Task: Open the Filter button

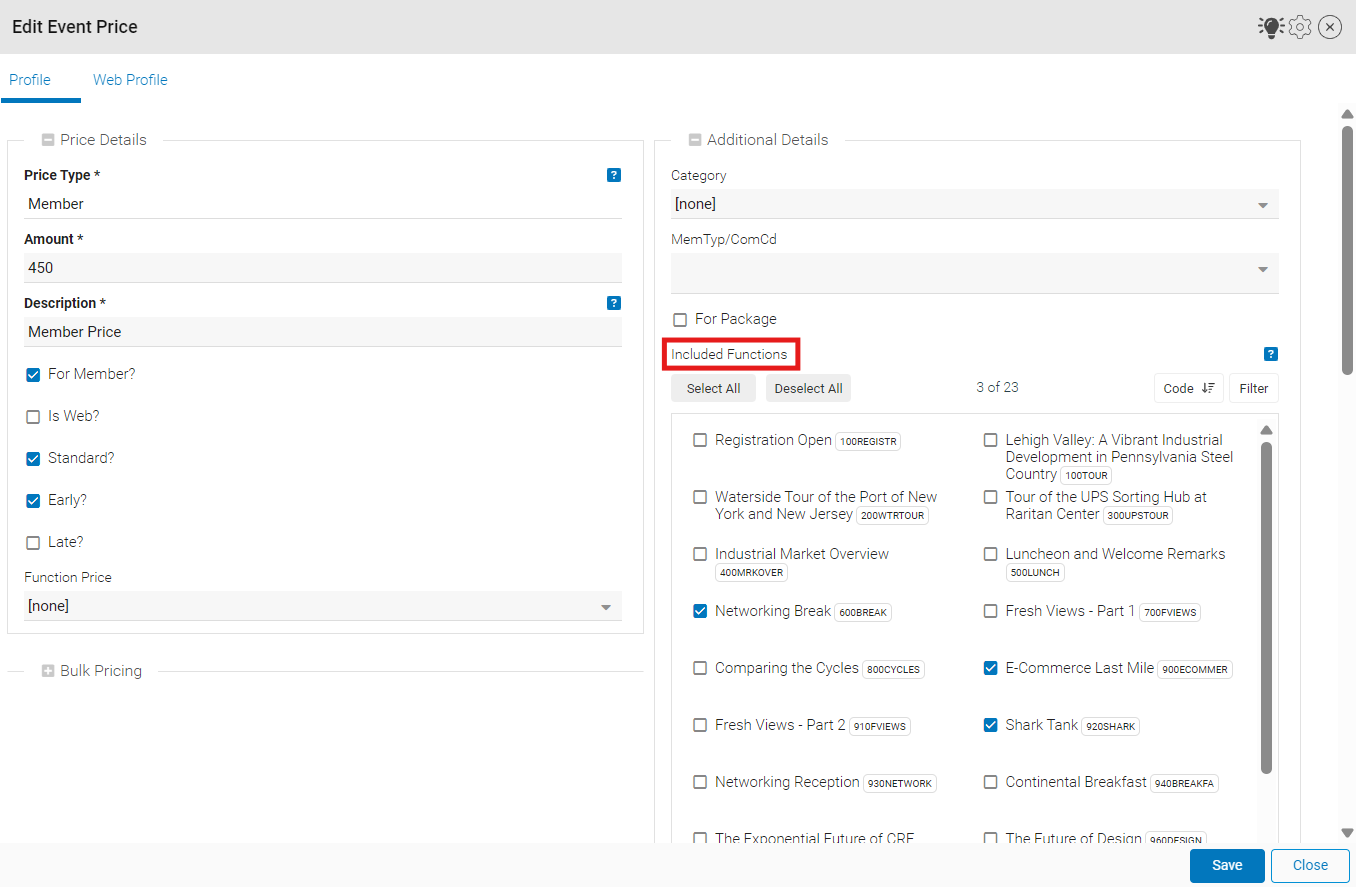Action: click(1254, 388)
